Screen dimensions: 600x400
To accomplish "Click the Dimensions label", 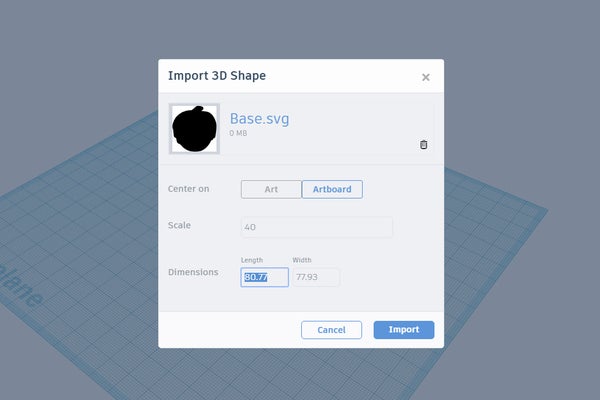I will point(193,272).
